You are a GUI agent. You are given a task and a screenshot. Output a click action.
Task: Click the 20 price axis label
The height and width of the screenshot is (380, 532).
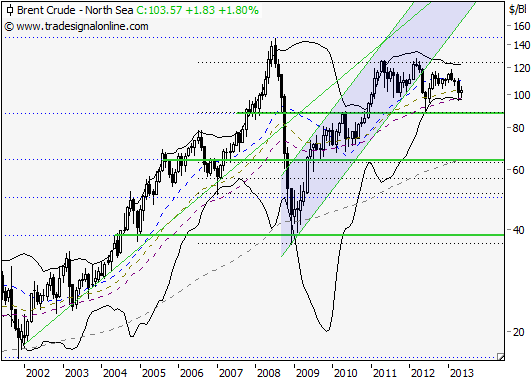tap(518, 331)
